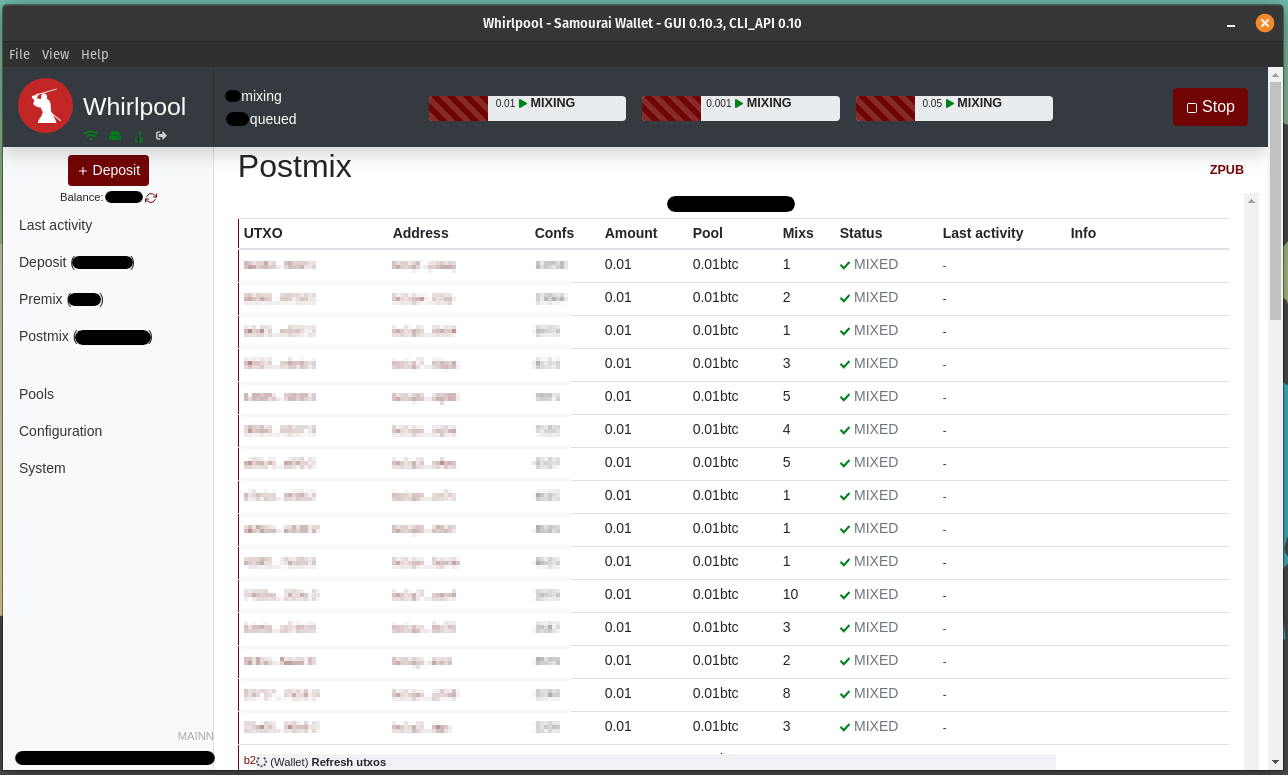Open System in the sidebar

click(42, 468)
